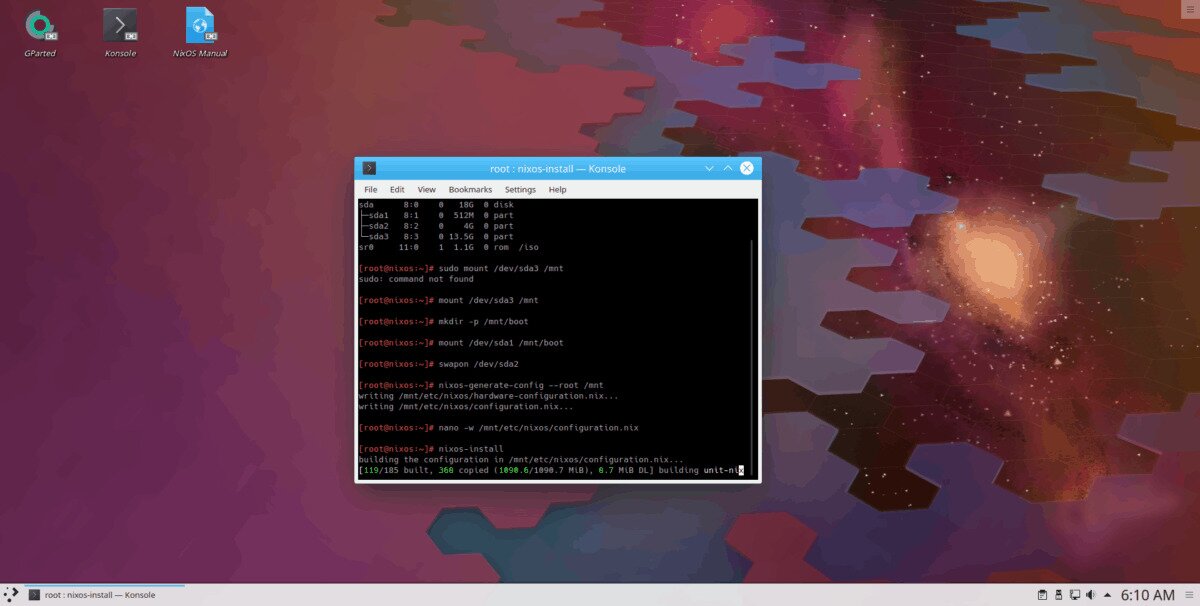Open the panel settings hamburger button
Viewport: 1200px width, 606px height.
[x=1189, y=595]
